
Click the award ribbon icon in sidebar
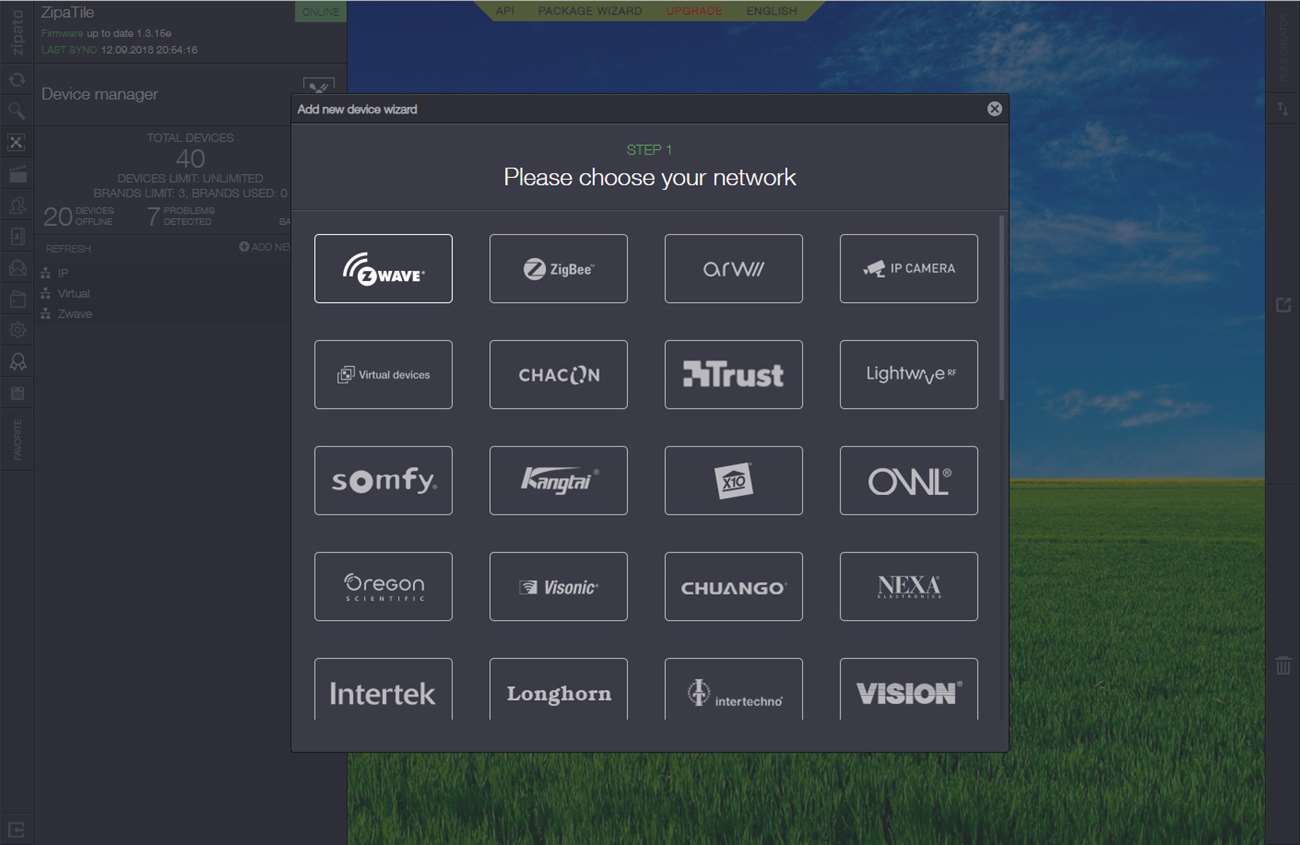(x=17, y=361)
